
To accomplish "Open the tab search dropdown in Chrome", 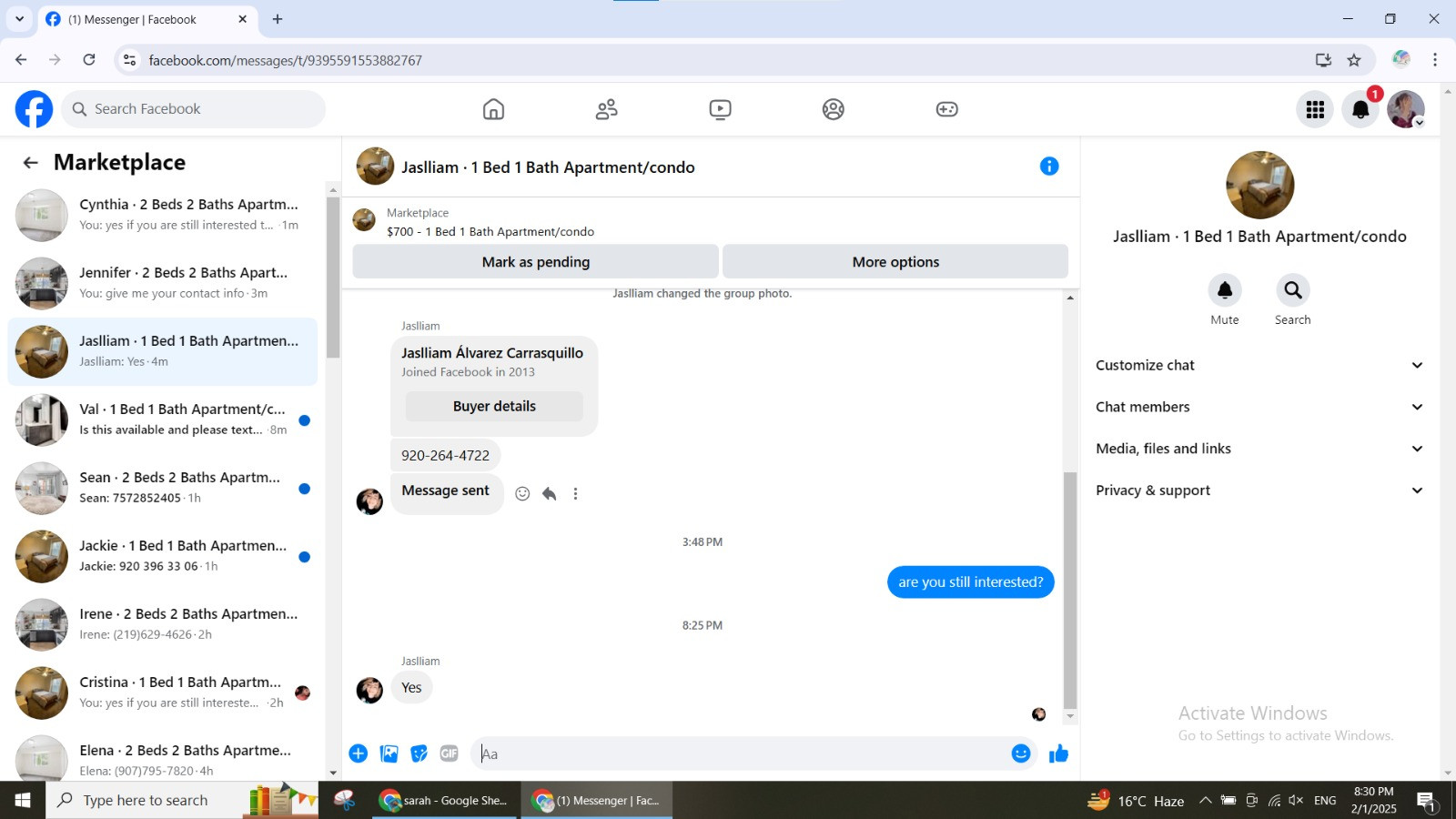I will 19,19.
